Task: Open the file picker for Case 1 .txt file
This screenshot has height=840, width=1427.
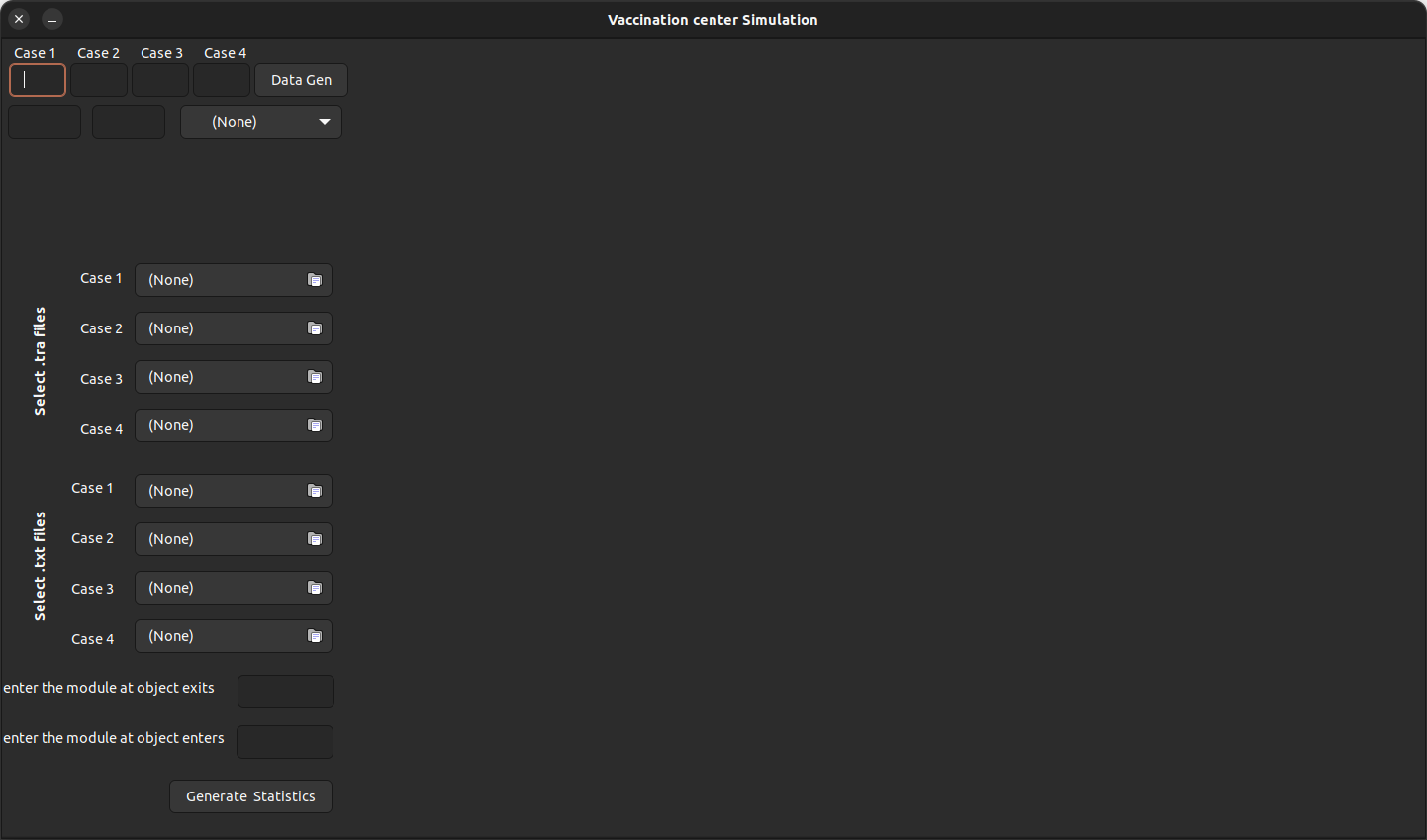Action: 315,490
